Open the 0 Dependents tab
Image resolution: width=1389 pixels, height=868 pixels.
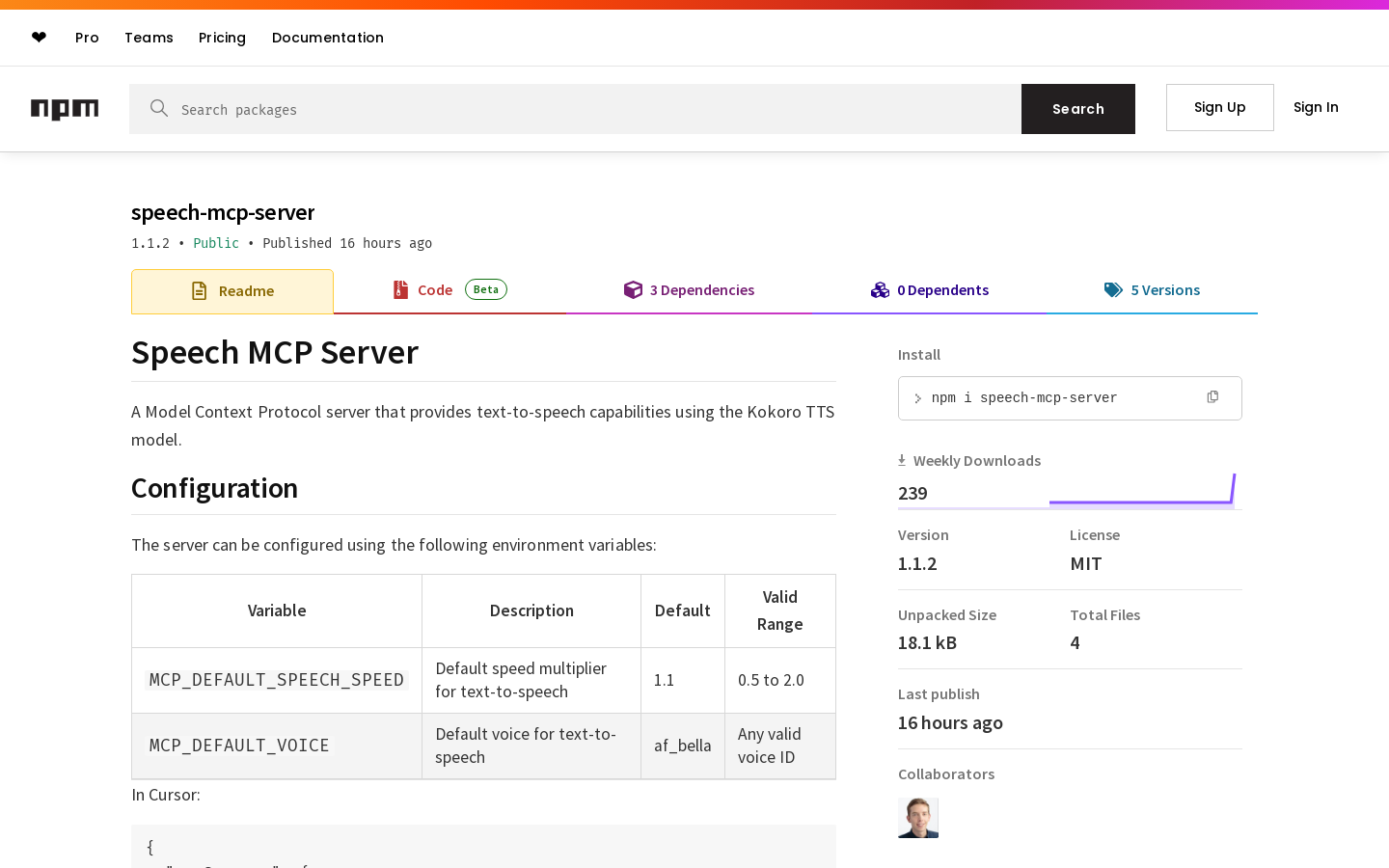tap(930, 290)
